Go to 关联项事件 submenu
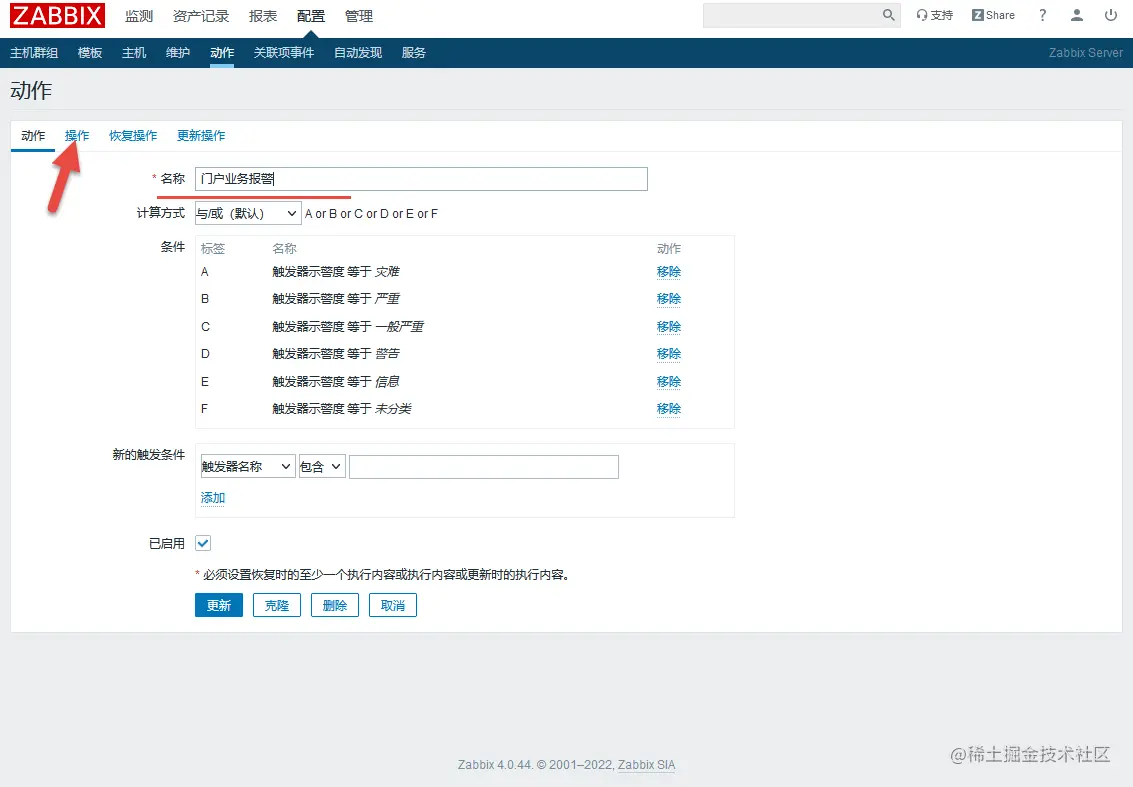This screenshot has height=787, width=1133. (x=284, y=53)
